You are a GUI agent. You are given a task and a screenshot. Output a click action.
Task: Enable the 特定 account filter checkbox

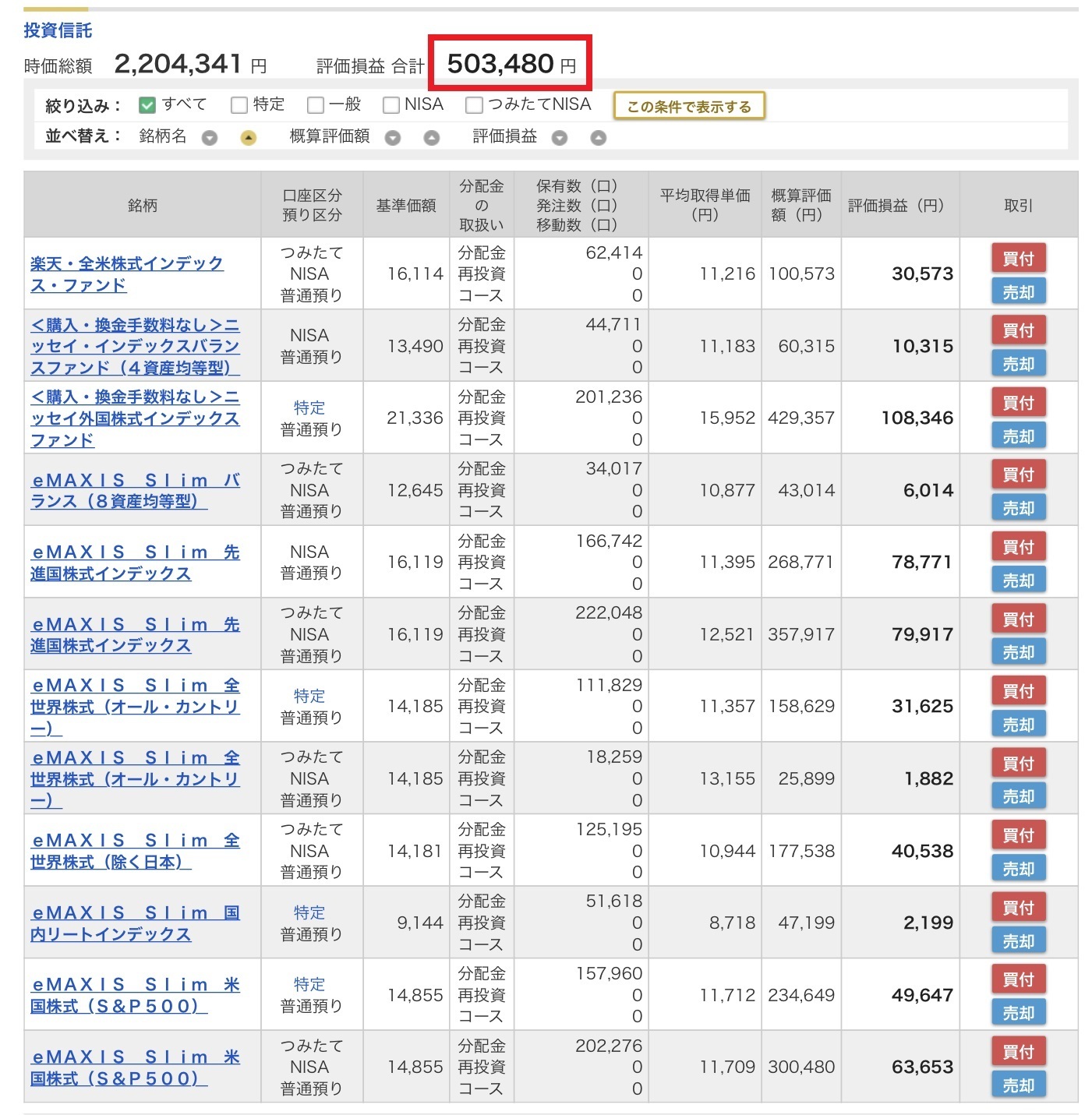pos(239,105)
